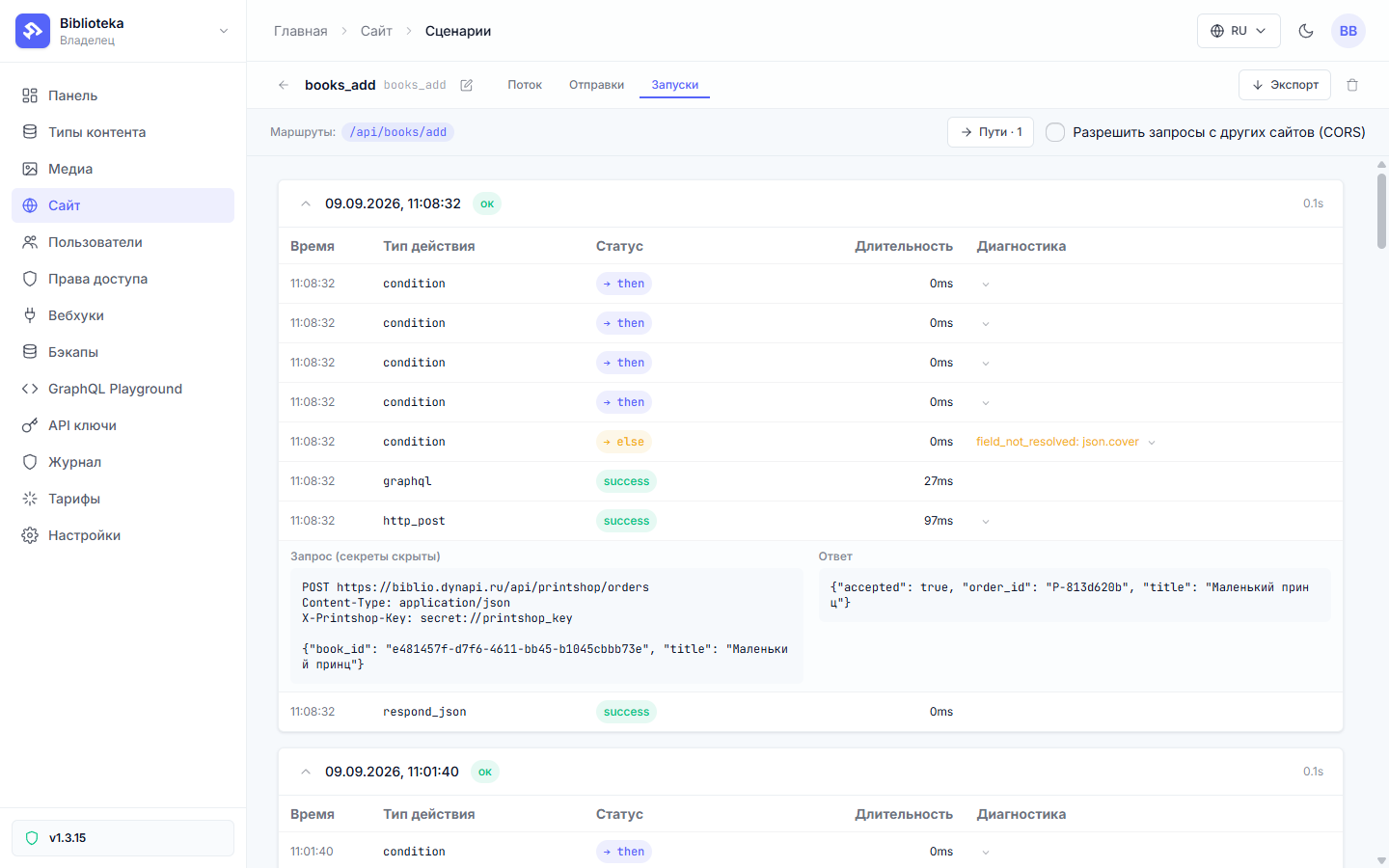This screenshot has height=868, width=1389.
Task: Switch to the Отправки tab
Action: pos(596,85)
